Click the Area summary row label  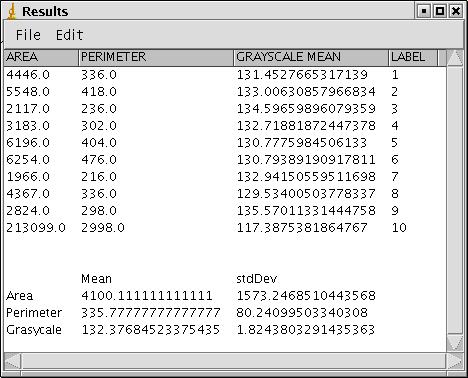pos(20,296)
